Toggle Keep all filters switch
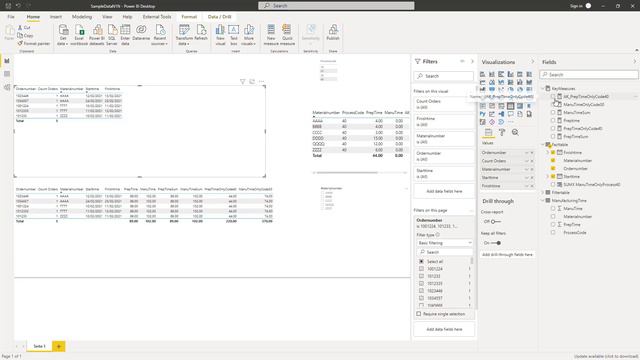Screen dimensions: 640x360 [x=496, y=243]
